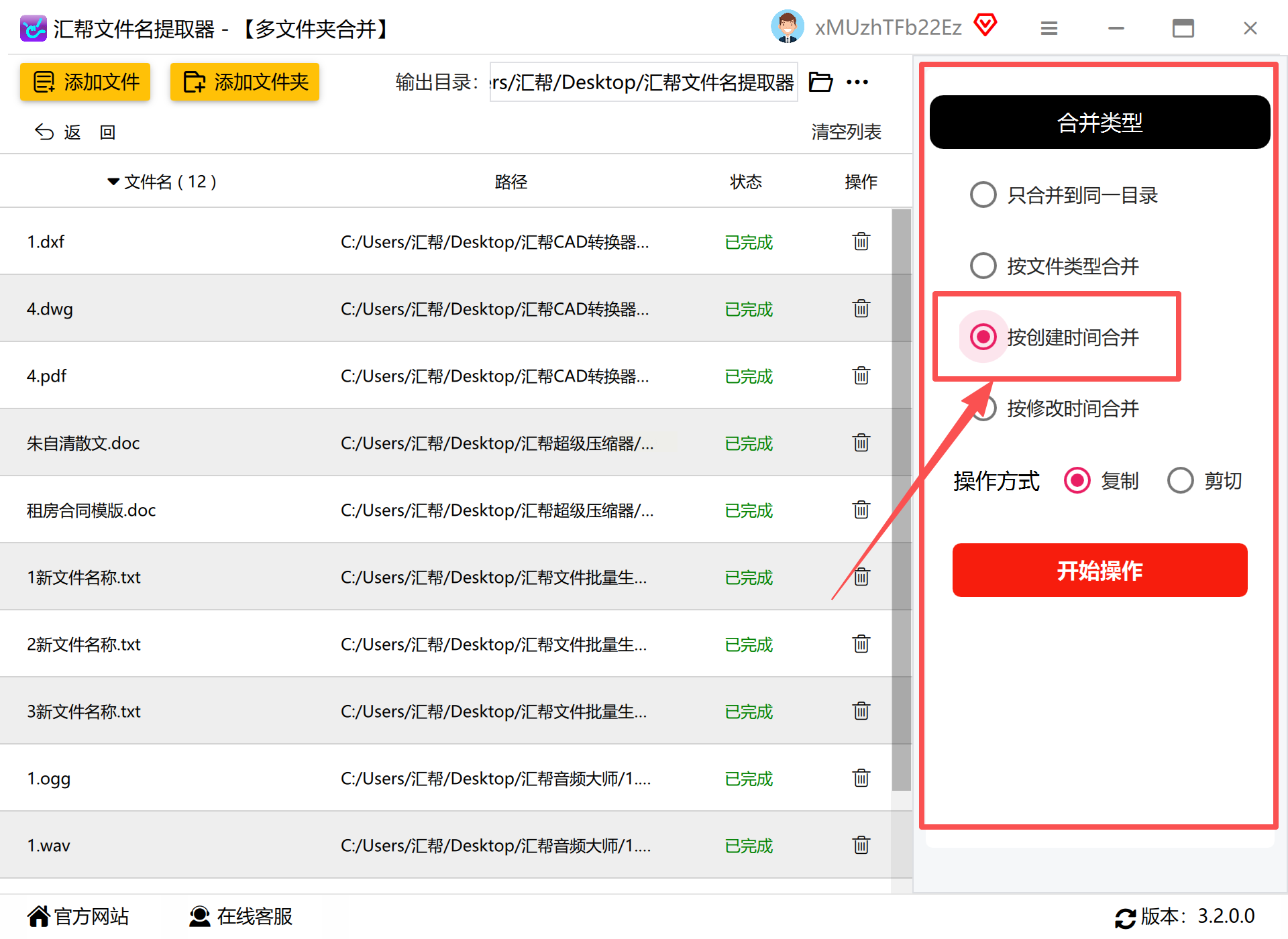
Task: Delete the 1.dxf row with trash icon
Action: tap(861, 241)
